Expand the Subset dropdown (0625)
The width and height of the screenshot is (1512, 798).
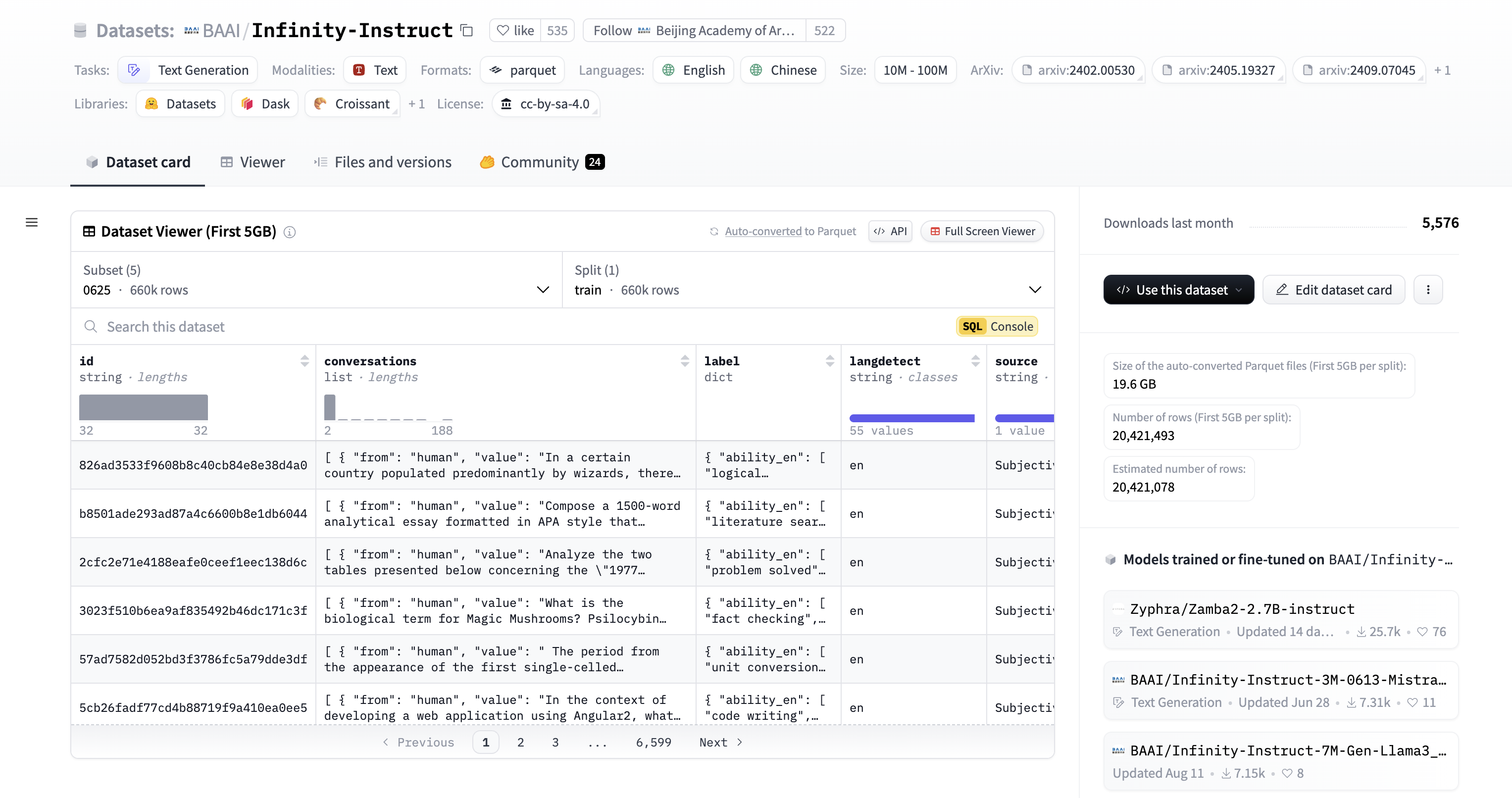316,280
